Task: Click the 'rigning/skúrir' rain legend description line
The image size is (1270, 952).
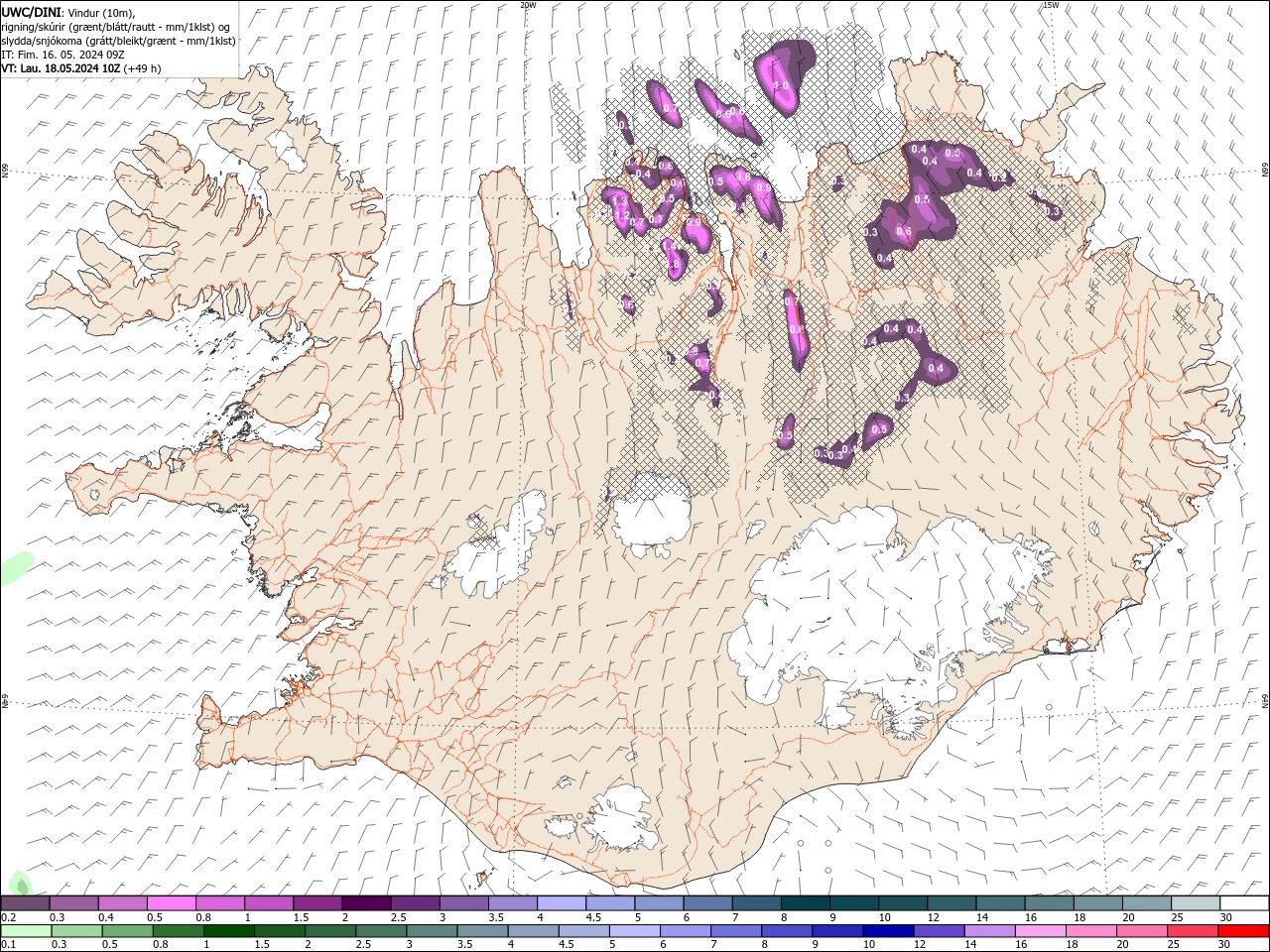Action: tap(115, 27)
